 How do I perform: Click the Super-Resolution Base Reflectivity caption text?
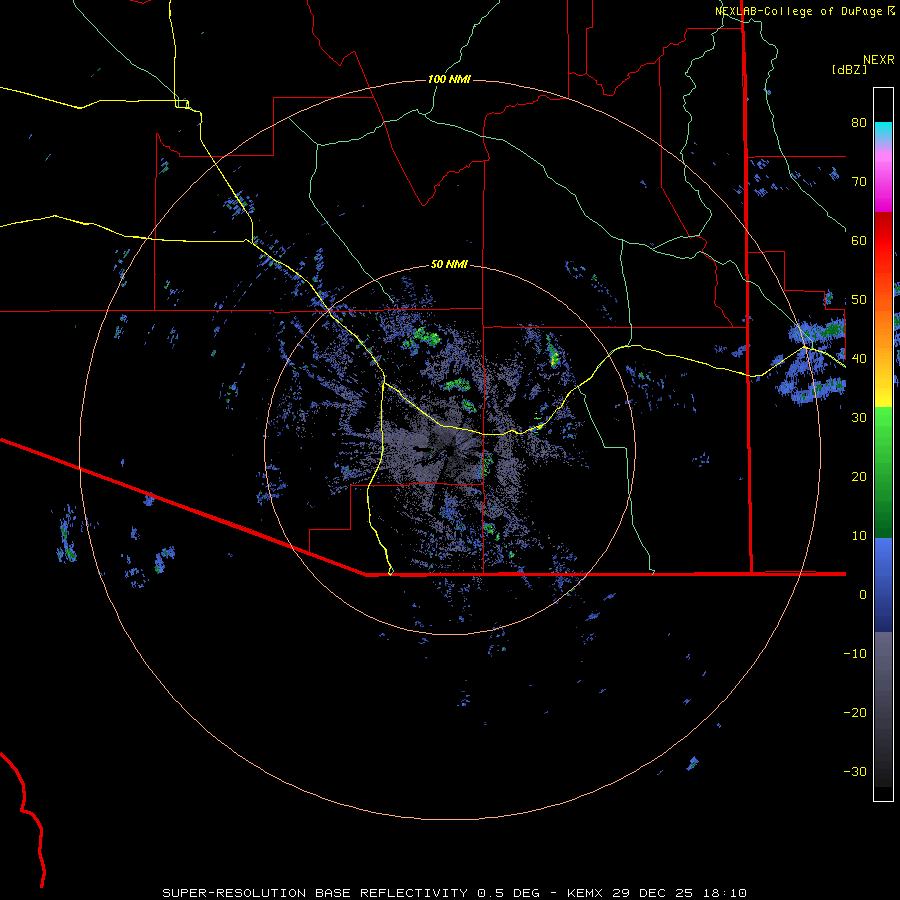(x=454, y=893)
